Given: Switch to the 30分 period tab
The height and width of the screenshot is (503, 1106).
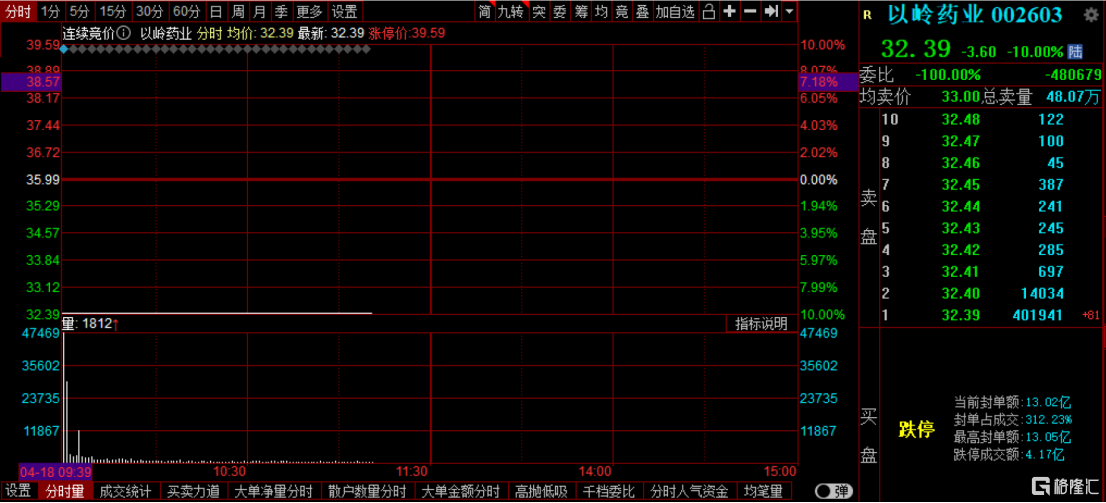Looking at the screenshot, I should tap(149, 11).
